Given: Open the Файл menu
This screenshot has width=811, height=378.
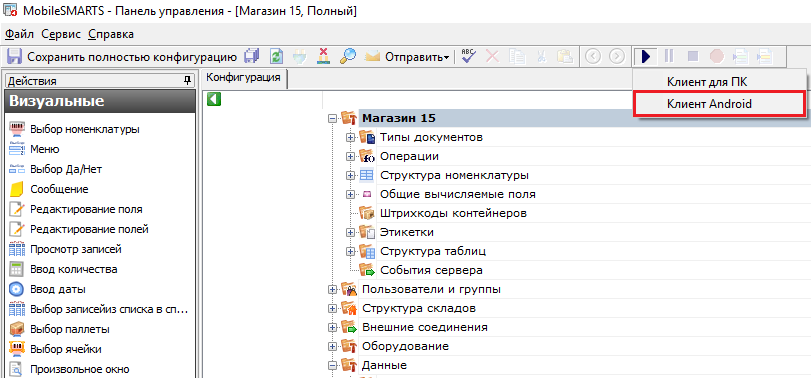Looking at the screenshot, I should (19, 34).
